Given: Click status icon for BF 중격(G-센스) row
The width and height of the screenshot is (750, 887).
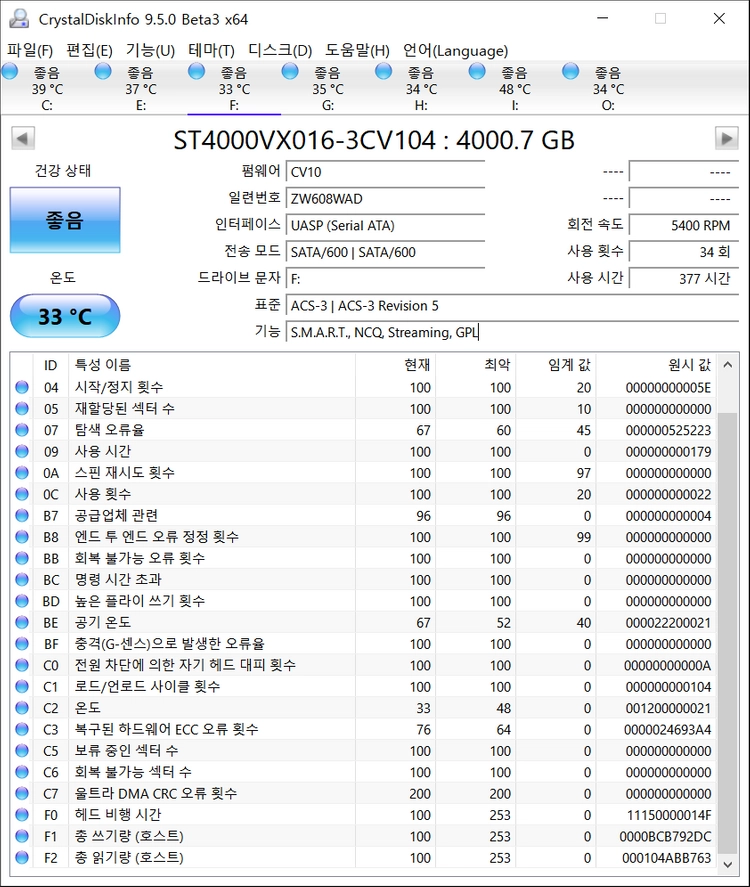Looking at the screenshot, I should pyautogui.click(x=22, y=644).
